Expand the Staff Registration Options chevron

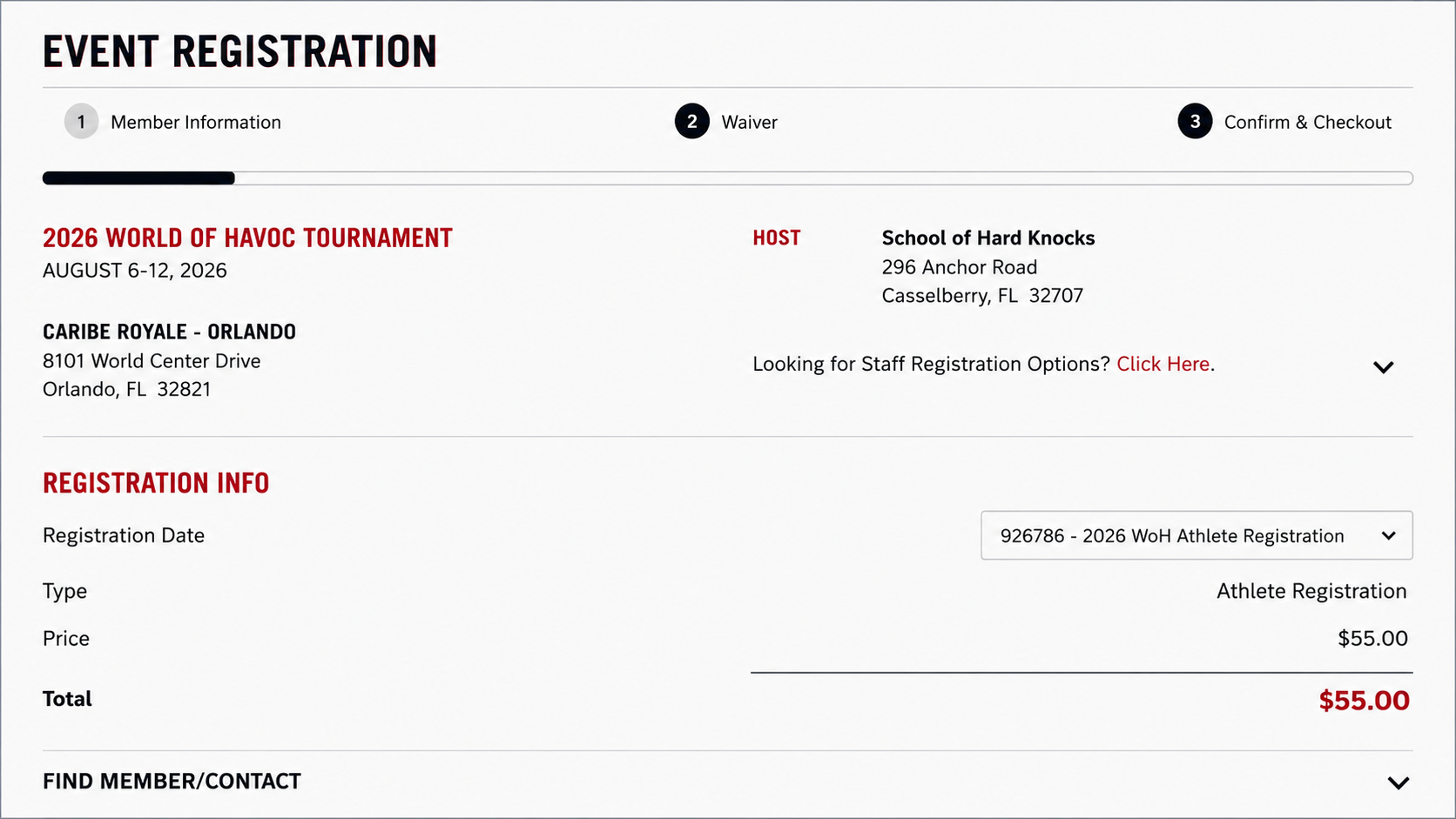point(1383,366)
